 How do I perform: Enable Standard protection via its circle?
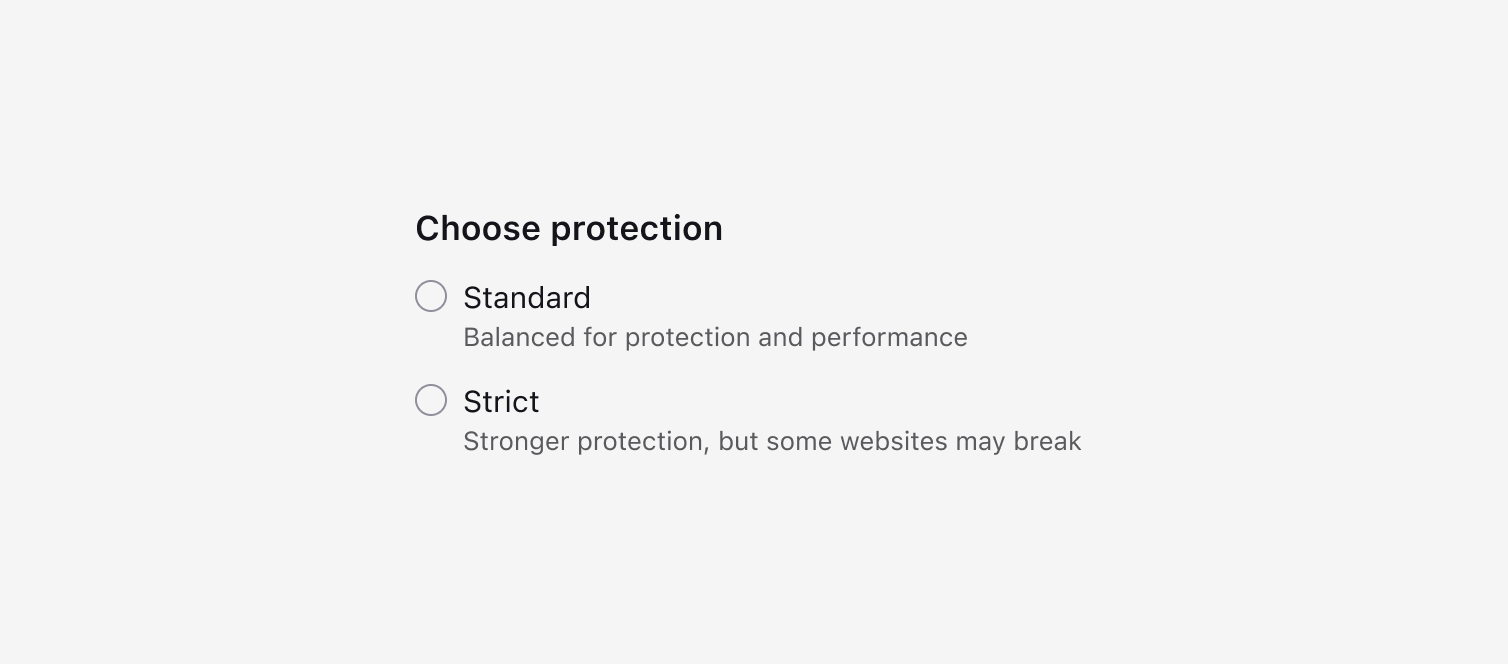431,296
